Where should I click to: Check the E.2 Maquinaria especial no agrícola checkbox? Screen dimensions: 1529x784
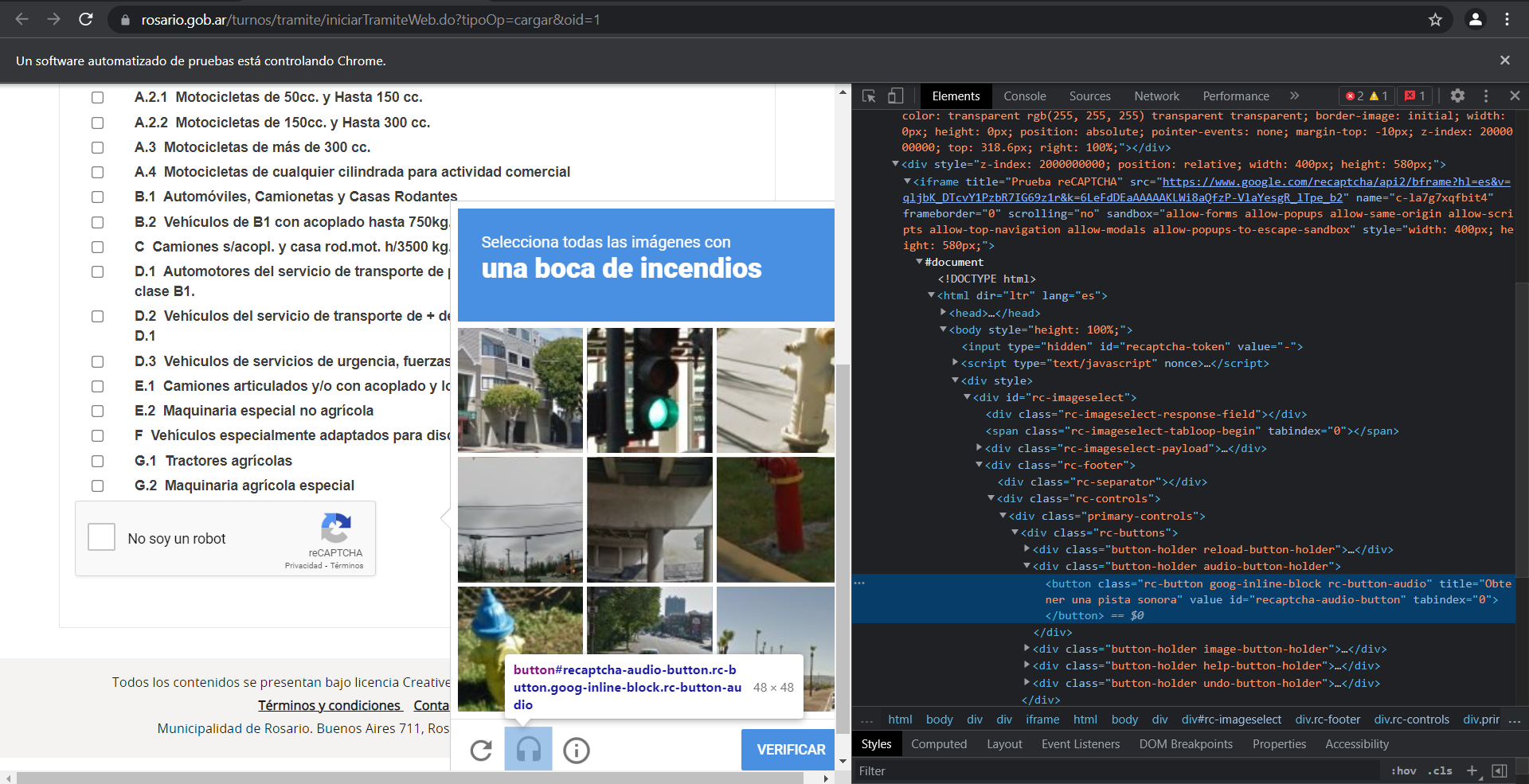pos(98,411)
